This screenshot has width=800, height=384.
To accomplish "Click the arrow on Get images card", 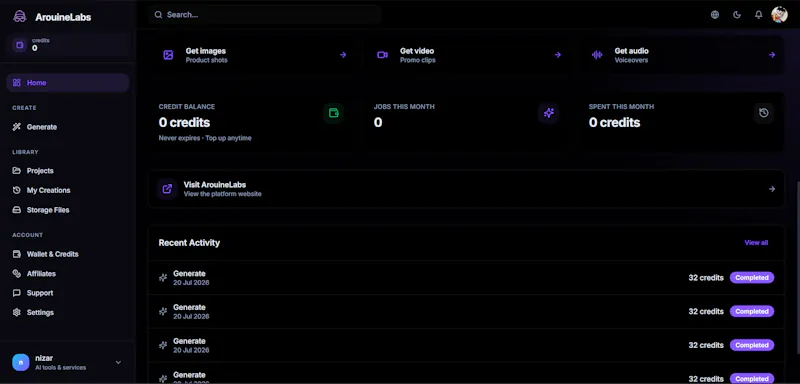I will pyautogui.click(x=343, y=55).
